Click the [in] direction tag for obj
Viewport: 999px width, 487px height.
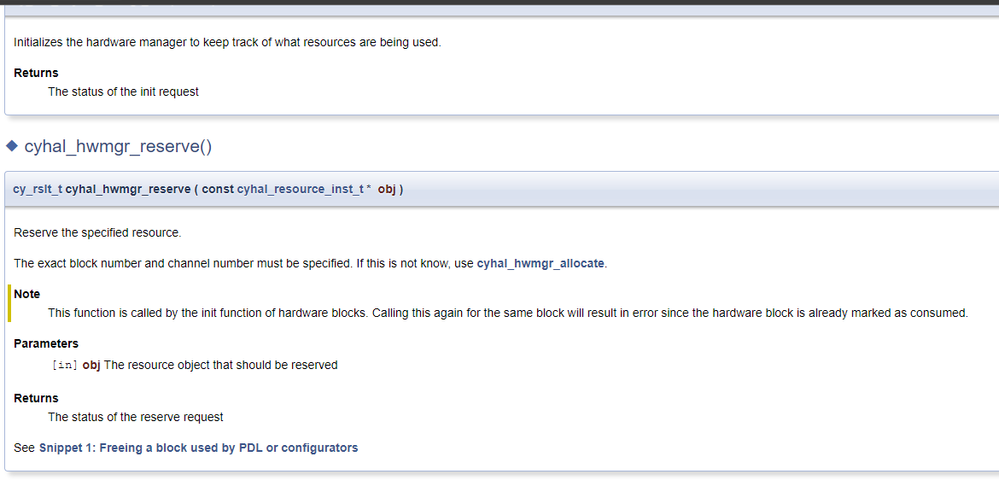(63, 365)
